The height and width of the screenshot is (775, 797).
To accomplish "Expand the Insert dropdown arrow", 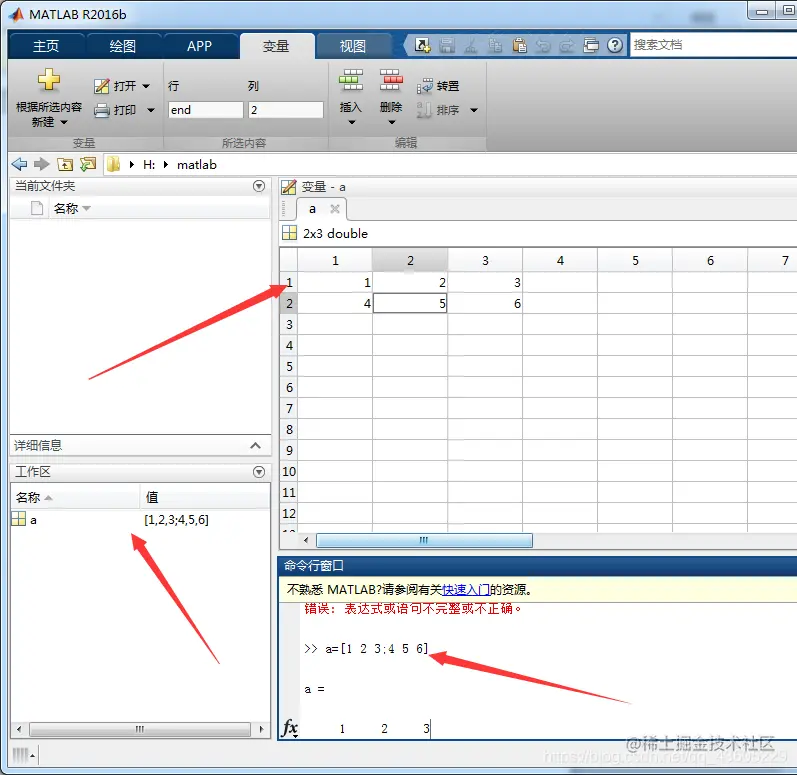I will coord(352,122).
